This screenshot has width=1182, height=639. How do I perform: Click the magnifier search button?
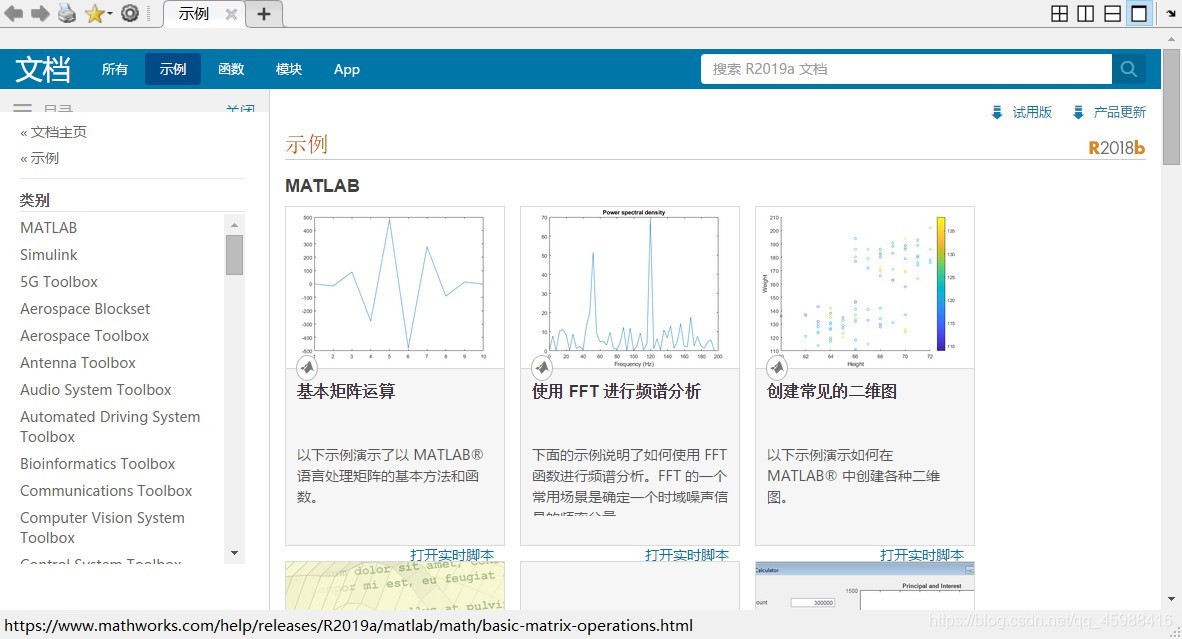1128,69
